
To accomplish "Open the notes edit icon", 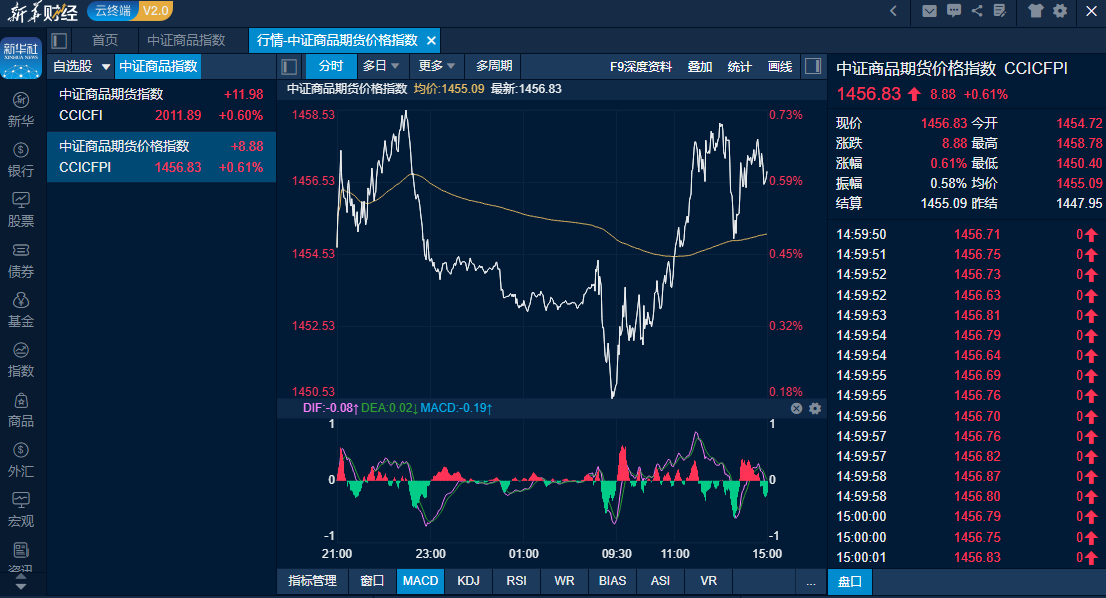I will click(999, 11).
